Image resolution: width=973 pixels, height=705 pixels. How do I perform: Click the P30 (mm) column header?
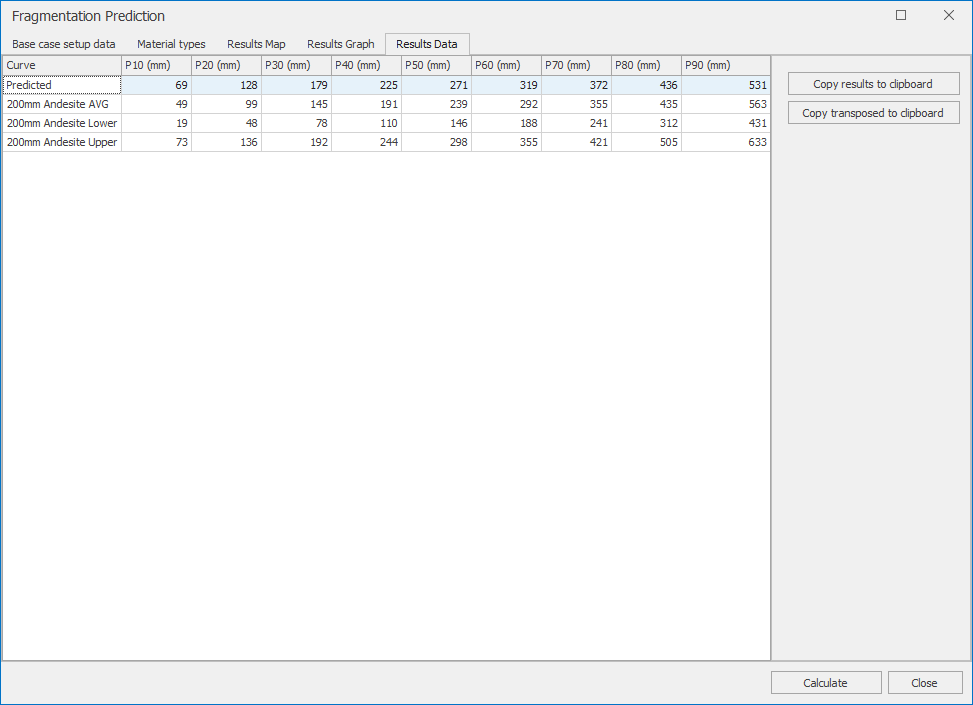(297, 65)
